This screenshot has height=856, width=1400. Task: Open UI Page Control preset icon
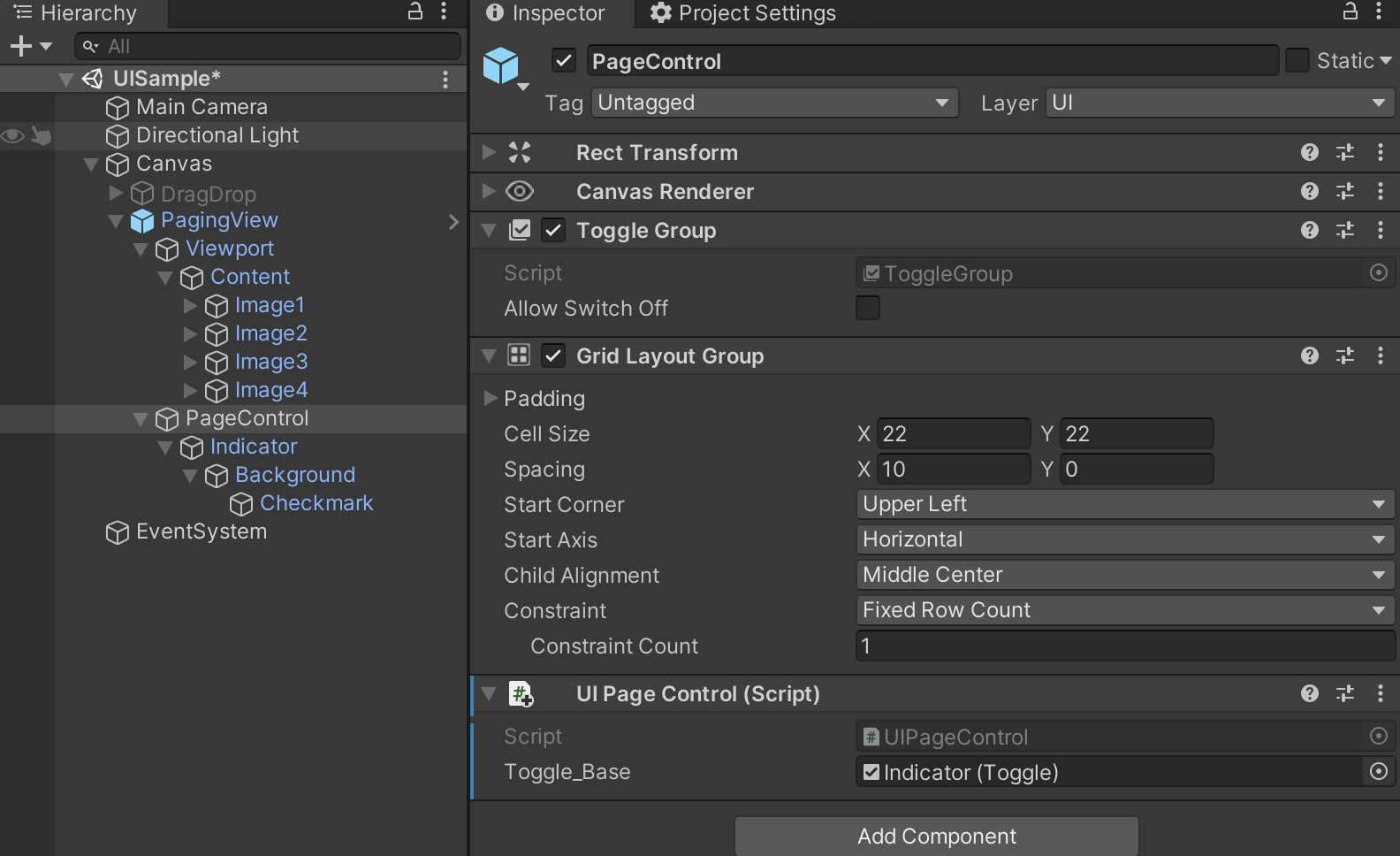click(1345, 693)
